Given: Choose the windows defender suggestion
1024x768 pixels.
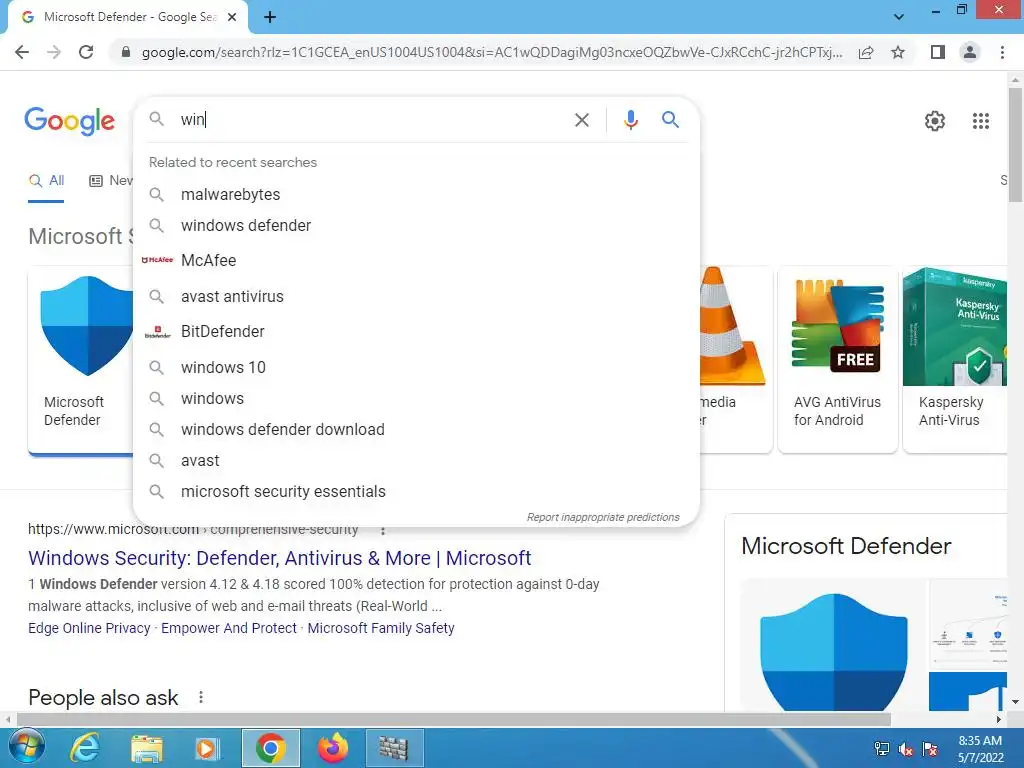Looking at the screenshot, I should [416, 225].
